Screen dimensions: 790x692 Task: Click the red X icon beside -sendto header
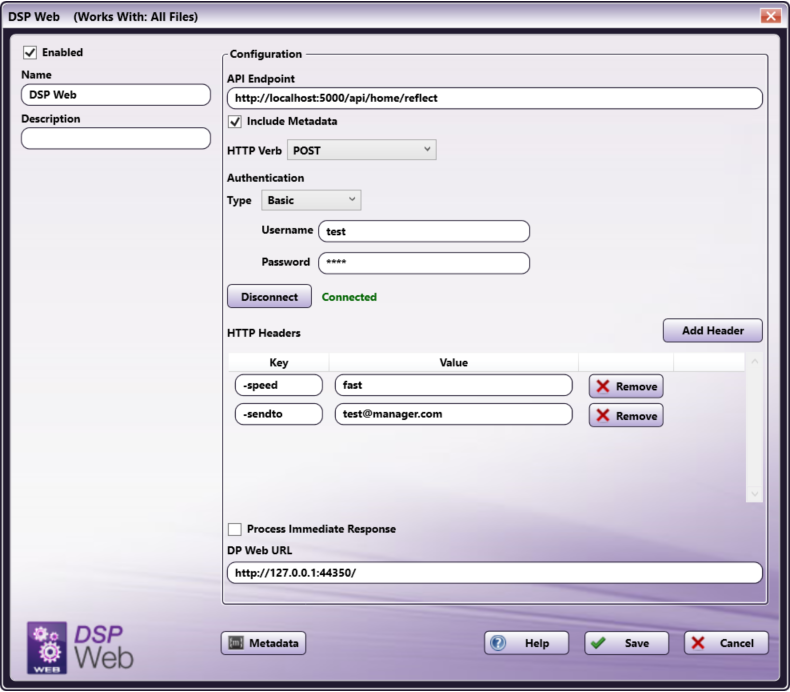click(602, 415)
